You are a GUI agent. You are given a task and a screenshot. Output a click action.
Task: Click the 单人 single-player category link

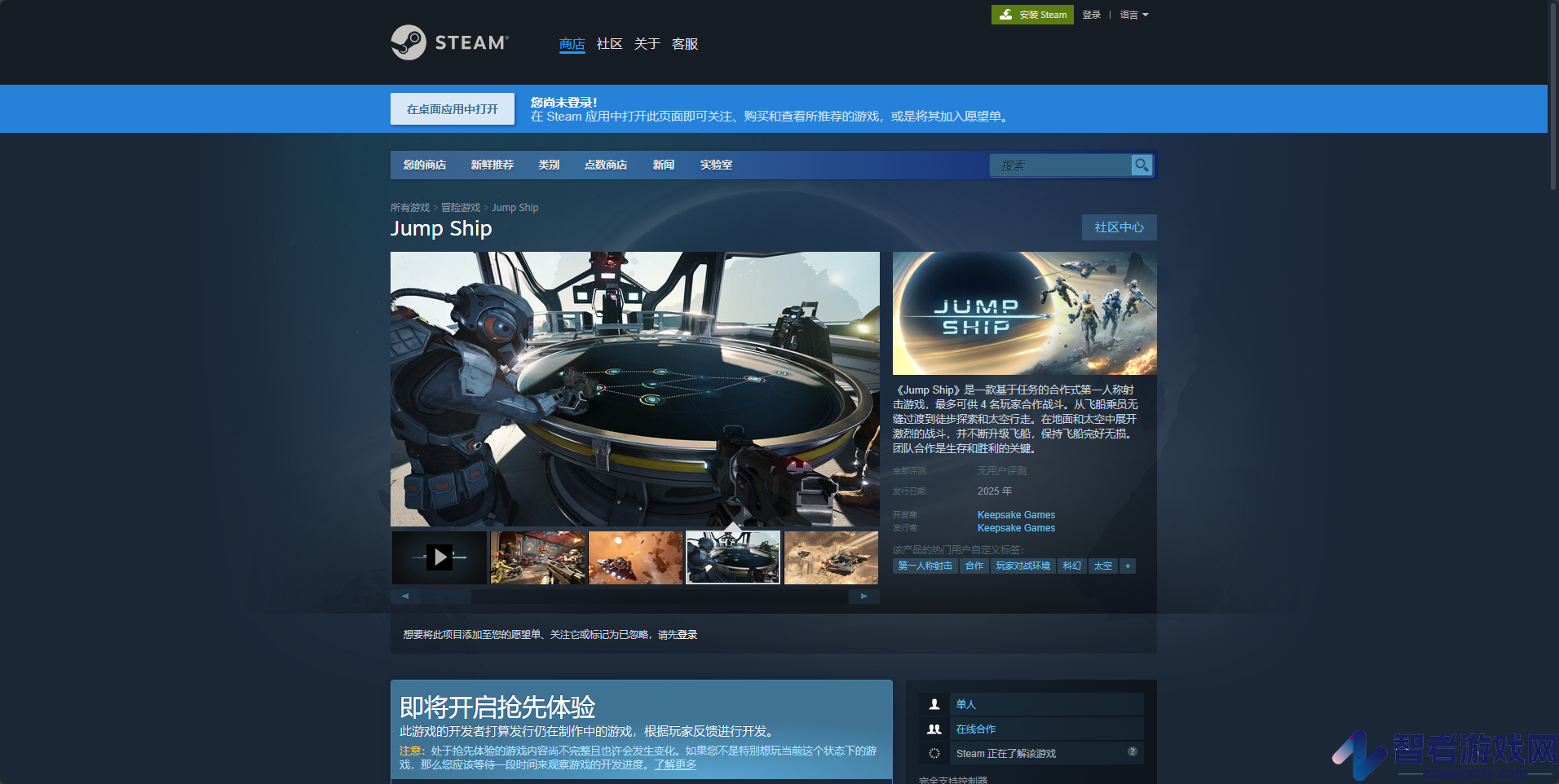[x=966, y=704]
